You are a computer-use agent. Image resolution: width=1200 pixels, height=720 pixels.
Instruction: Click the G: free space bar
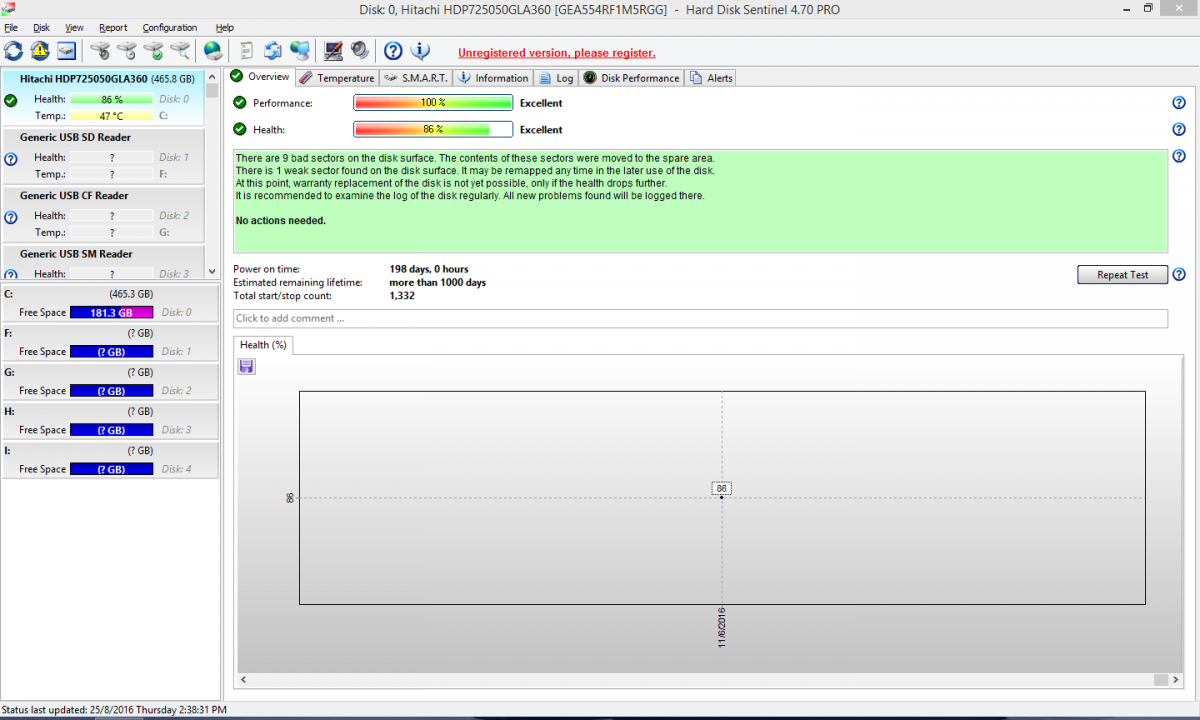112,391
